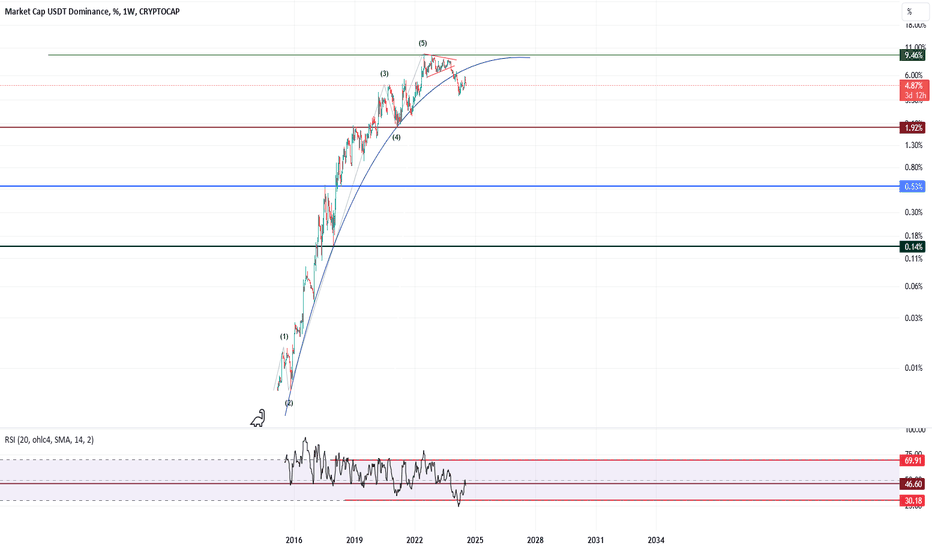The image size is (932, 550).
Task: Click the 2022 label on the time axis
Action: (414, 540)
